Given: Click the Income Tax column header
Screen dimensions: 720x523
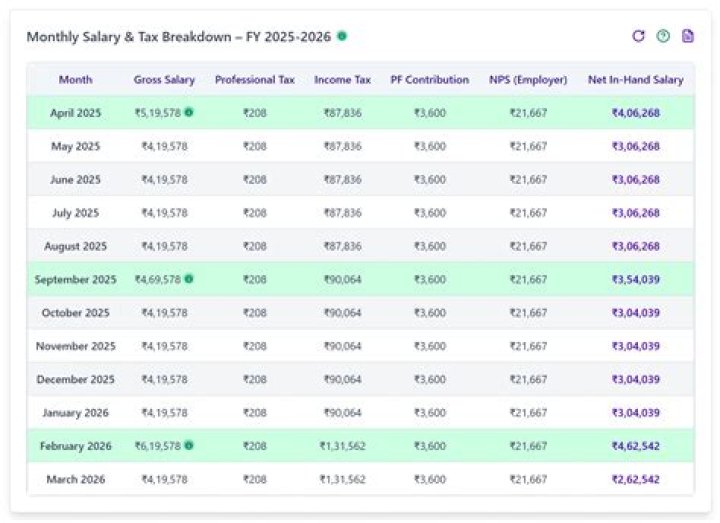Looking at the screenshot, I should [x=342, y=80].
